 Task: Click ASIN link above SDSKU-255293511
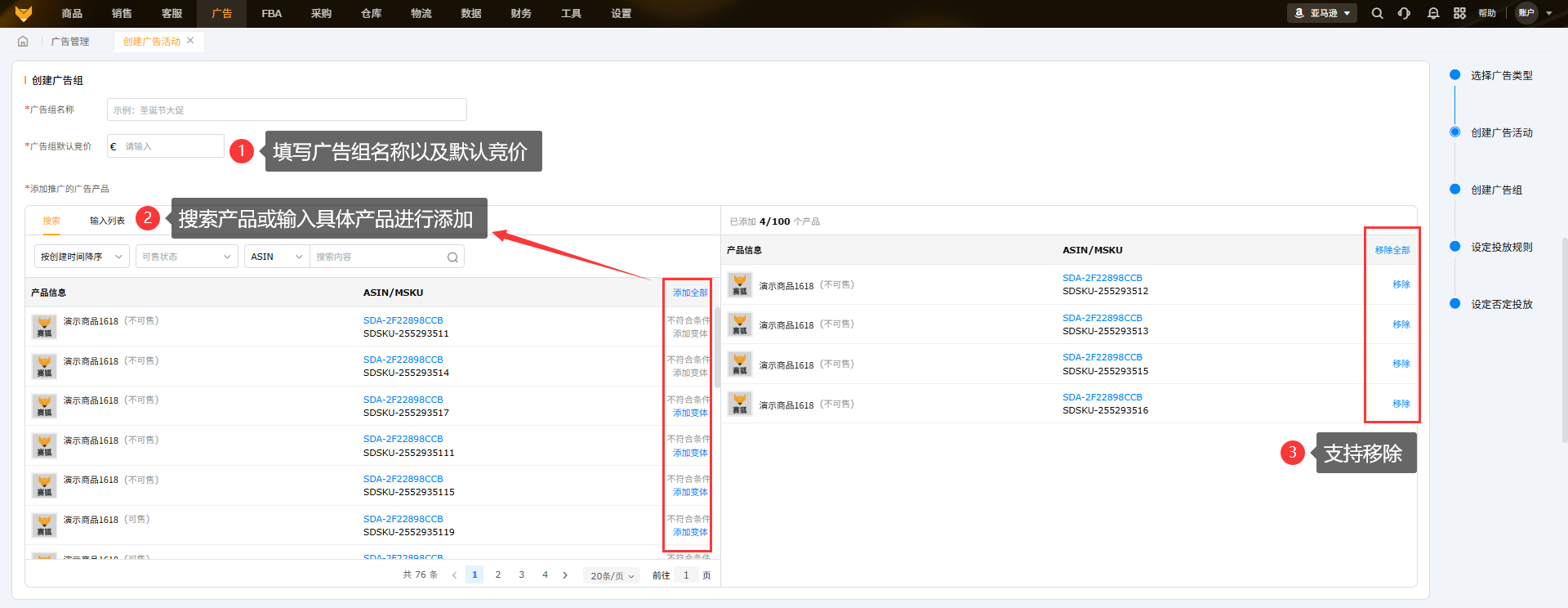[x=403, y=320]
